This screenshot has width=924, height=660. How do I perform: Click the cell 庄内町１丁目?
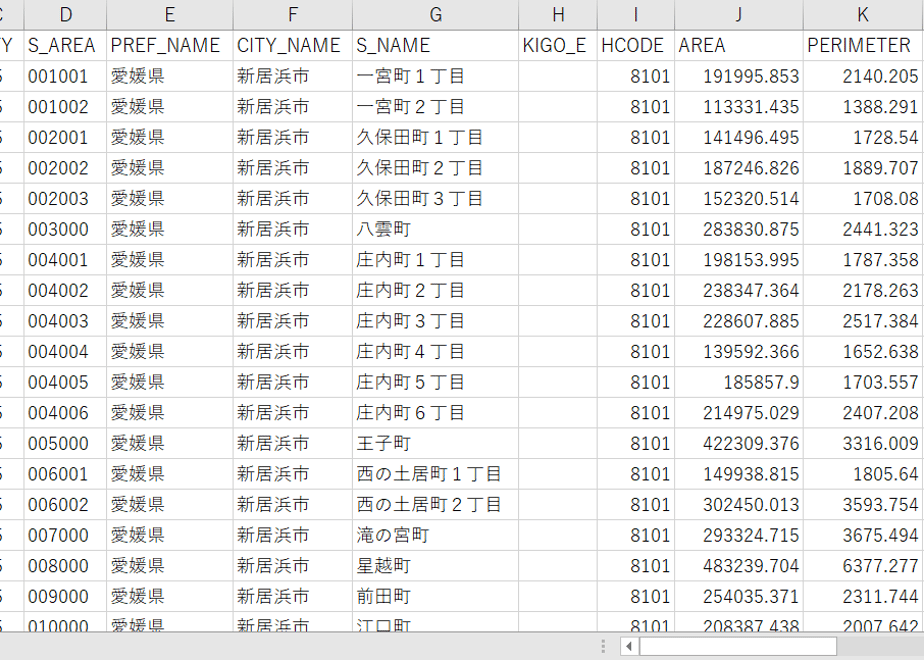435,260
